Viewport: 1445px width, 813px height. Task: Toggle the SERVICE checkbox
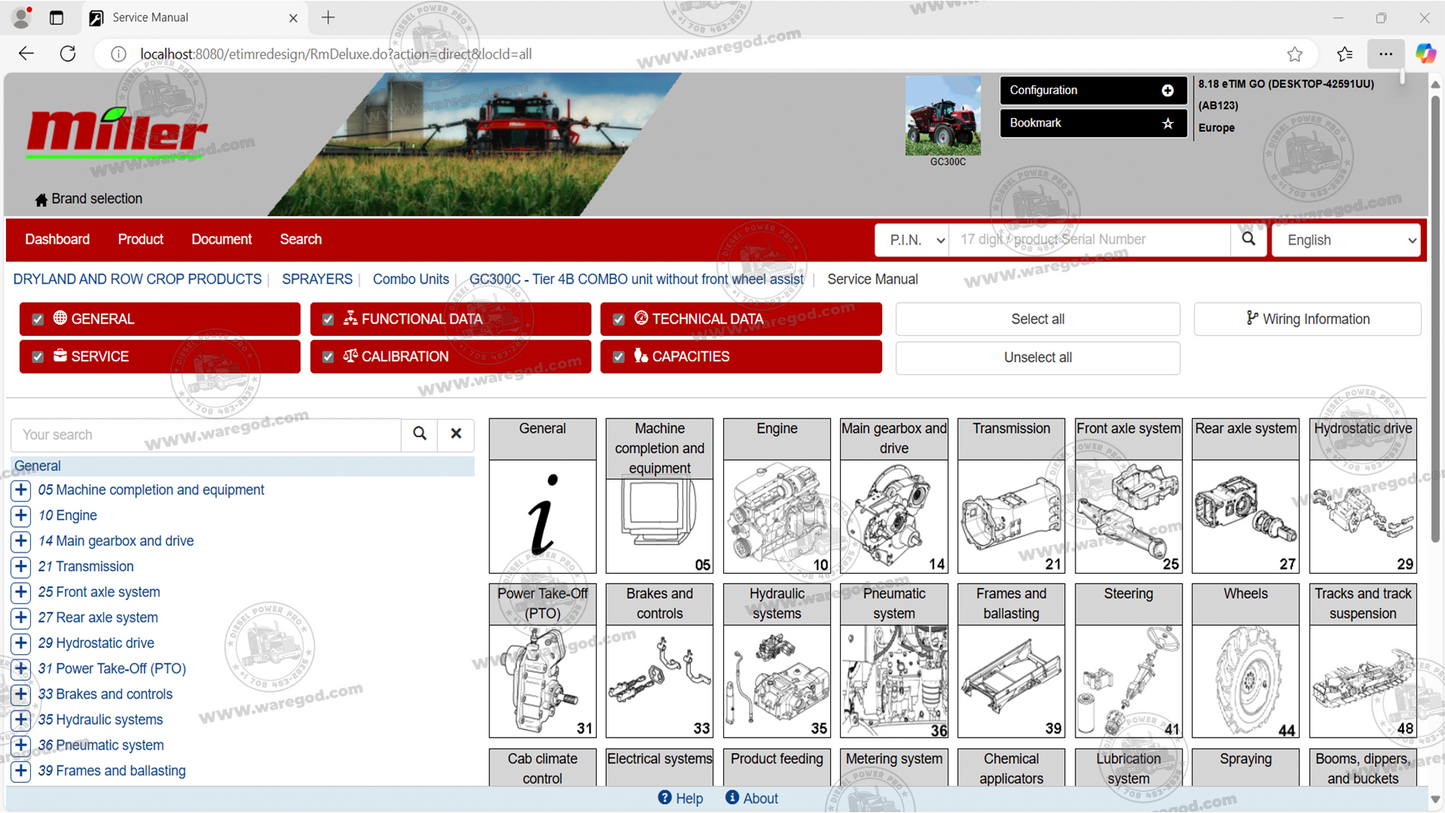[38, 357]
